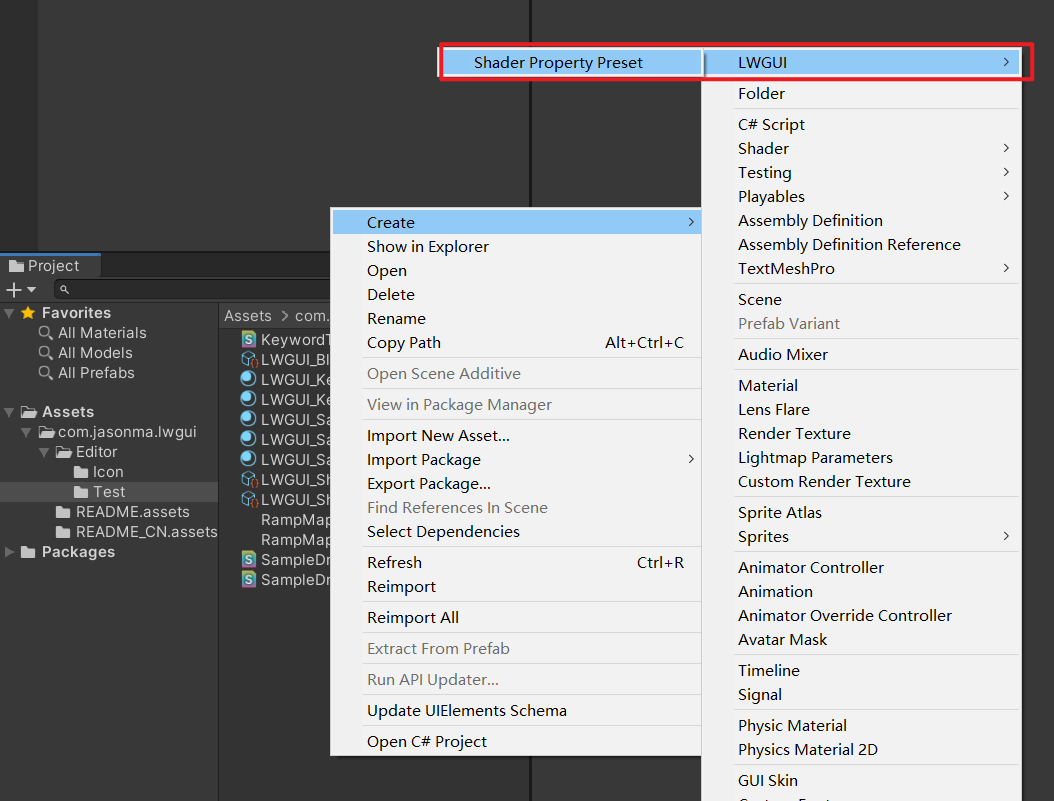Click the Test folder icon
Screen dimensions: 1054x801
[x=81, y=492]
